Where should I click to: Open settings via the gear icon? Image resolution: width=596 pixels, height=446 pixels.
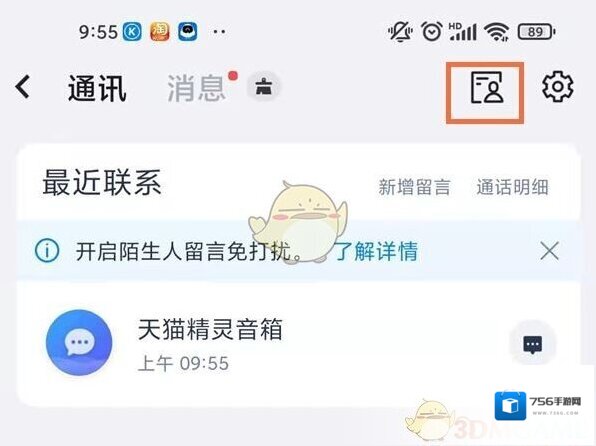pos(558,87)
